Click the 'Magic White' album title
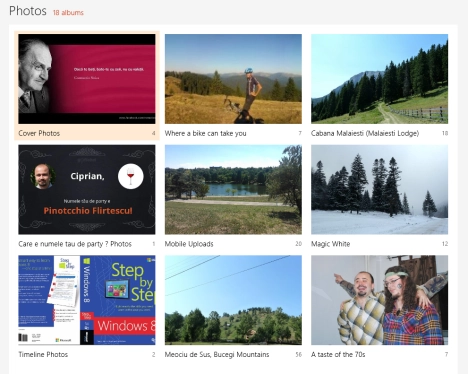Viewport: 468px width, 374px height. 330,244
